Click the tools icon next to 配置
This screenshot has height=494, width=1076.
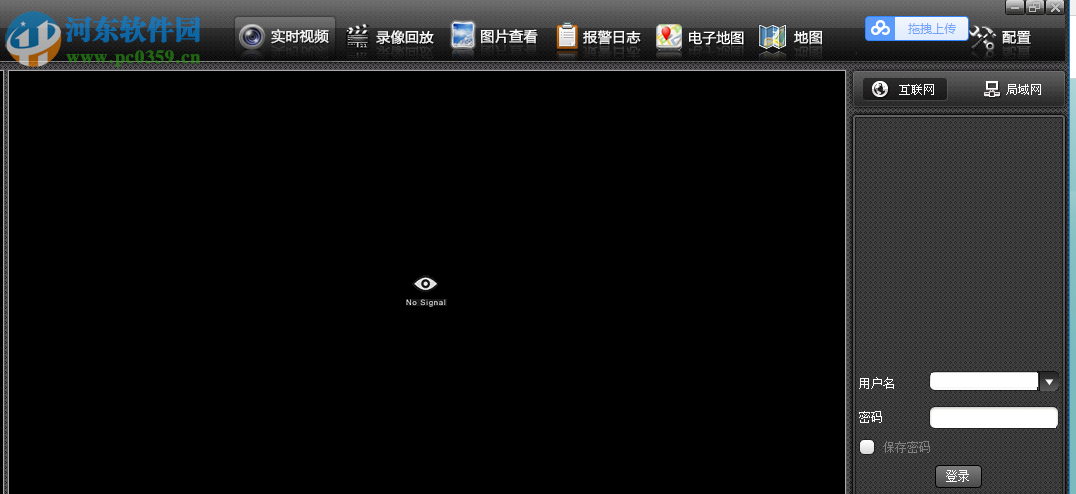coord(983,38)
